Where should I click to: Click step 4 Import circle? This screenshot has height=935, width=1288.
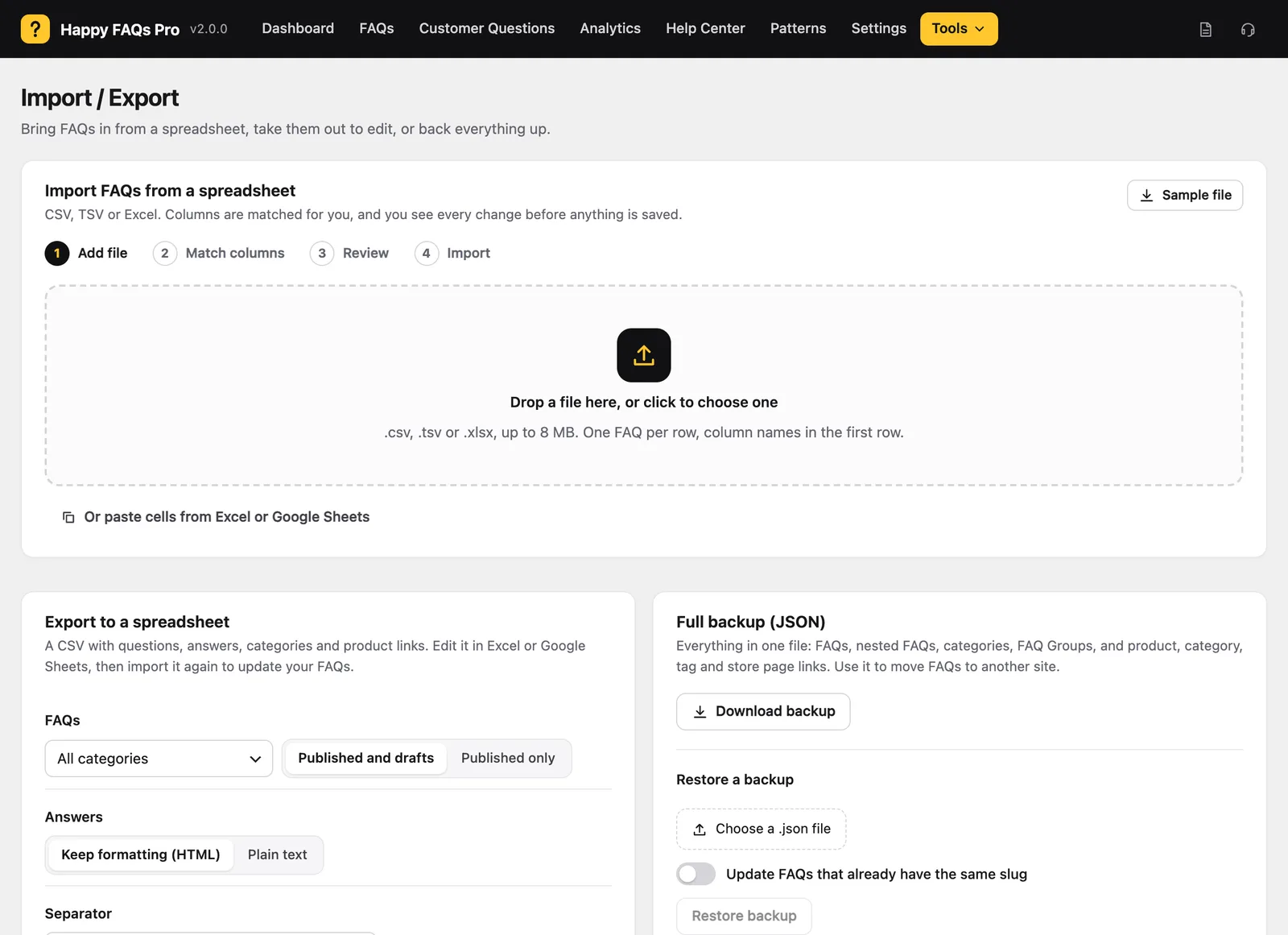pos(427,253)
